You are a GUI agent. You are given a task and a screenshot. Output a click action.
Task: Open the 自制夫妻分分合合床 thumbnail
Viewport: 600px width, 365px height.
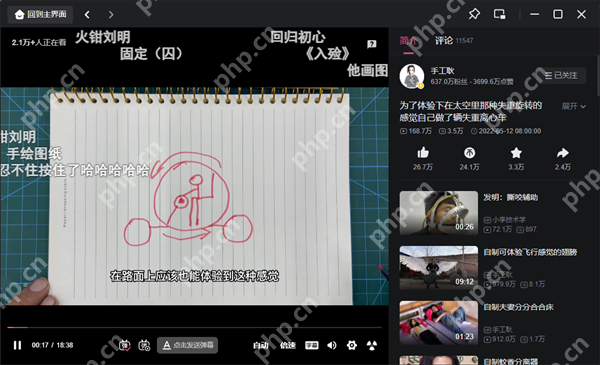[439, 323]
